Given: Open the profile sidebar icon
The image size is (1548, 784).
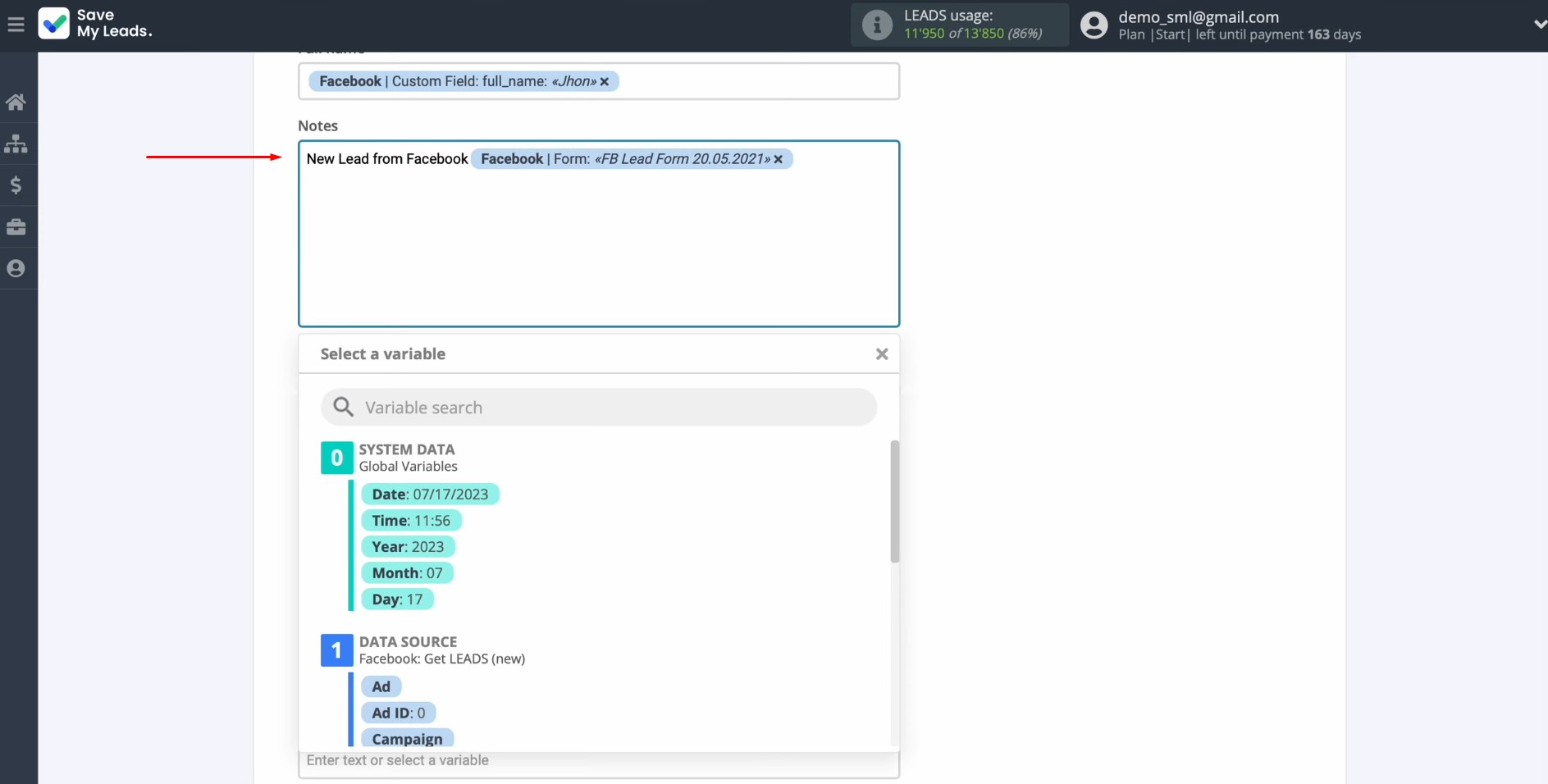Looking at the screenshot, I should point(16,268).
